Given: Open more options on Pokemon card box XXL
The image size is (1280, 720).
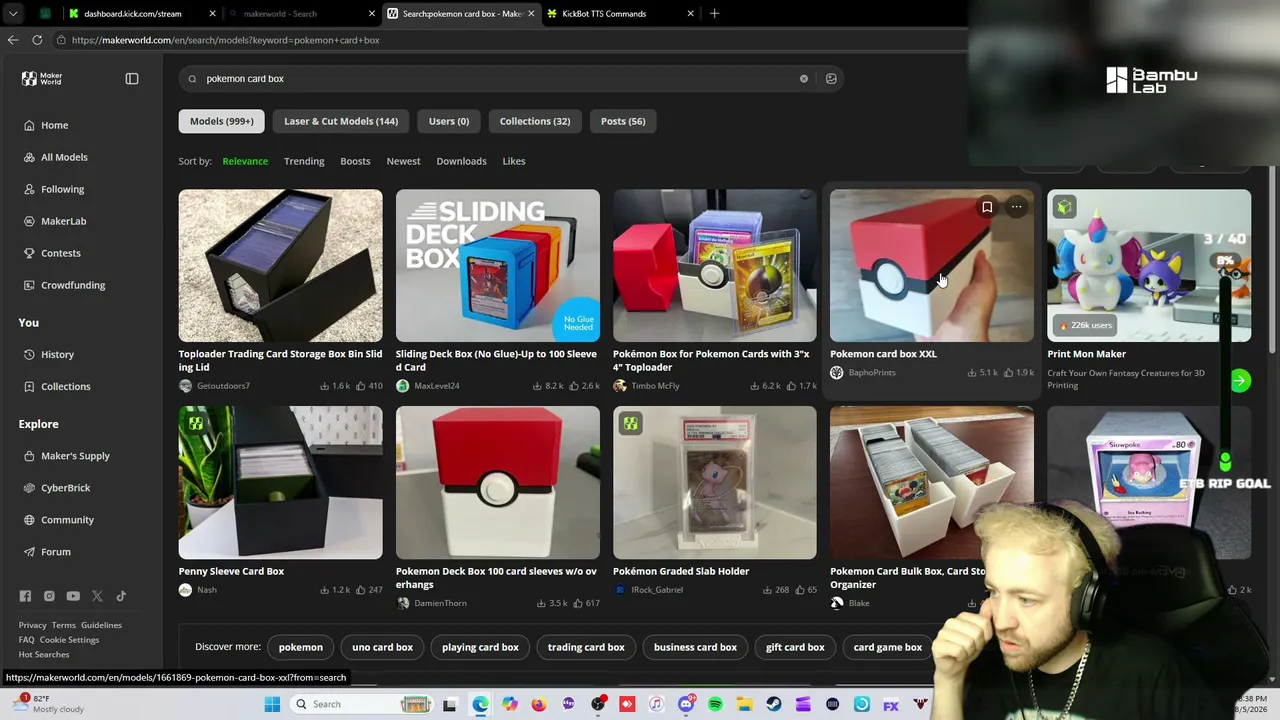Looking at the screenshot, I should tap(1016, 207).
